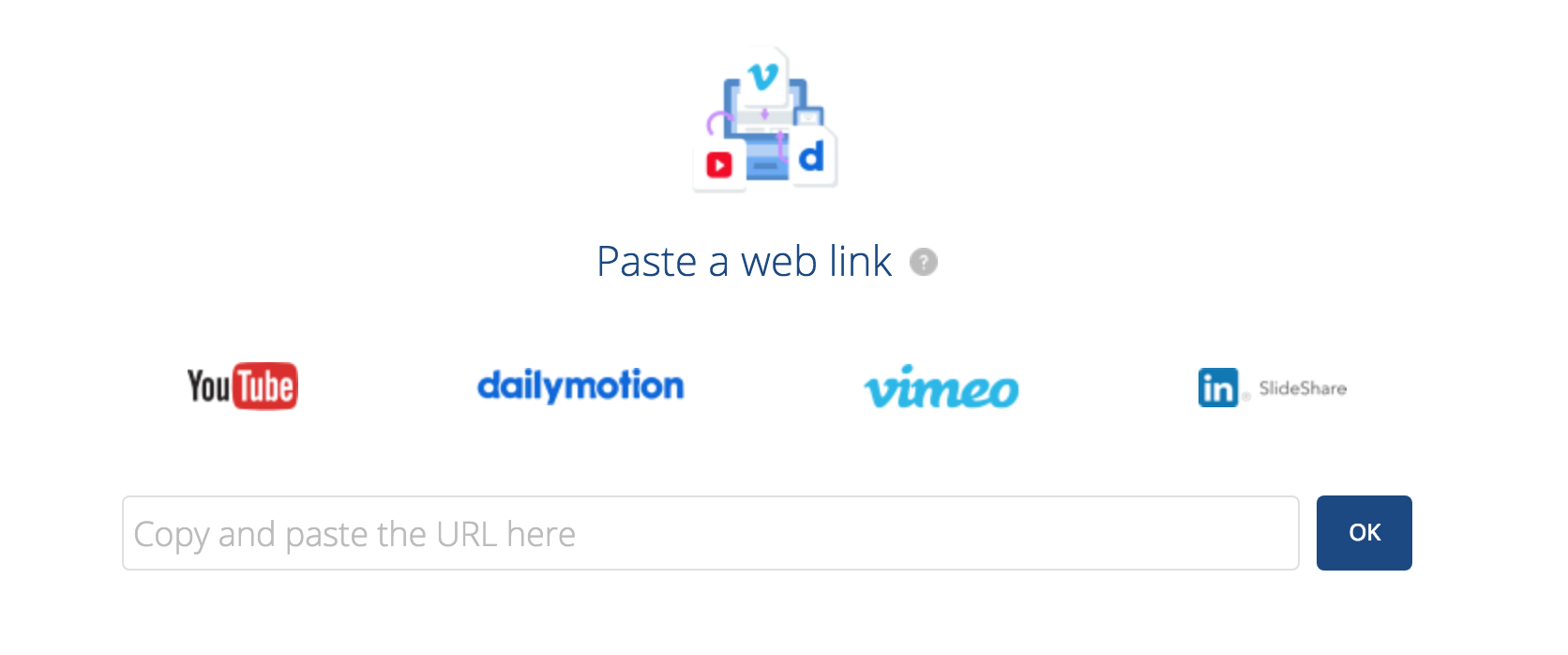Click the LinkedIn "in" square icon

click(x=1217, y=388)
